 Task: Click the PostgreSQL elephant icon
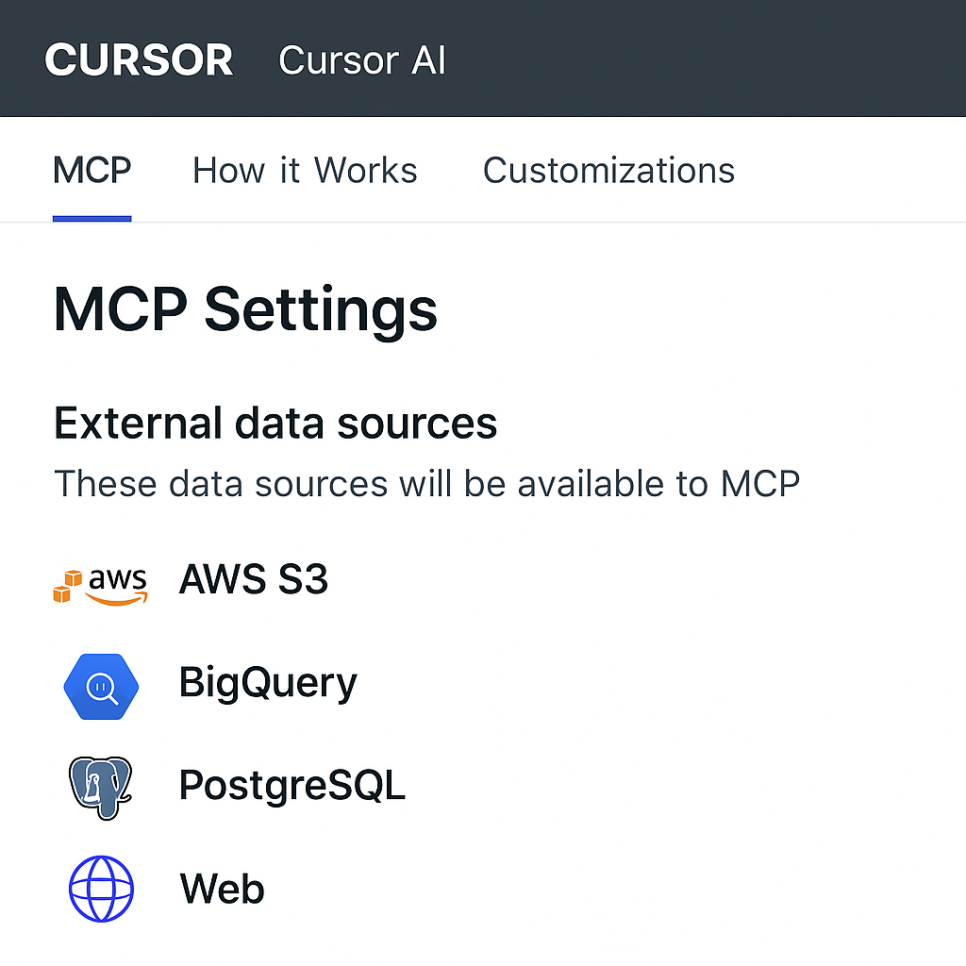click(101, 787)
